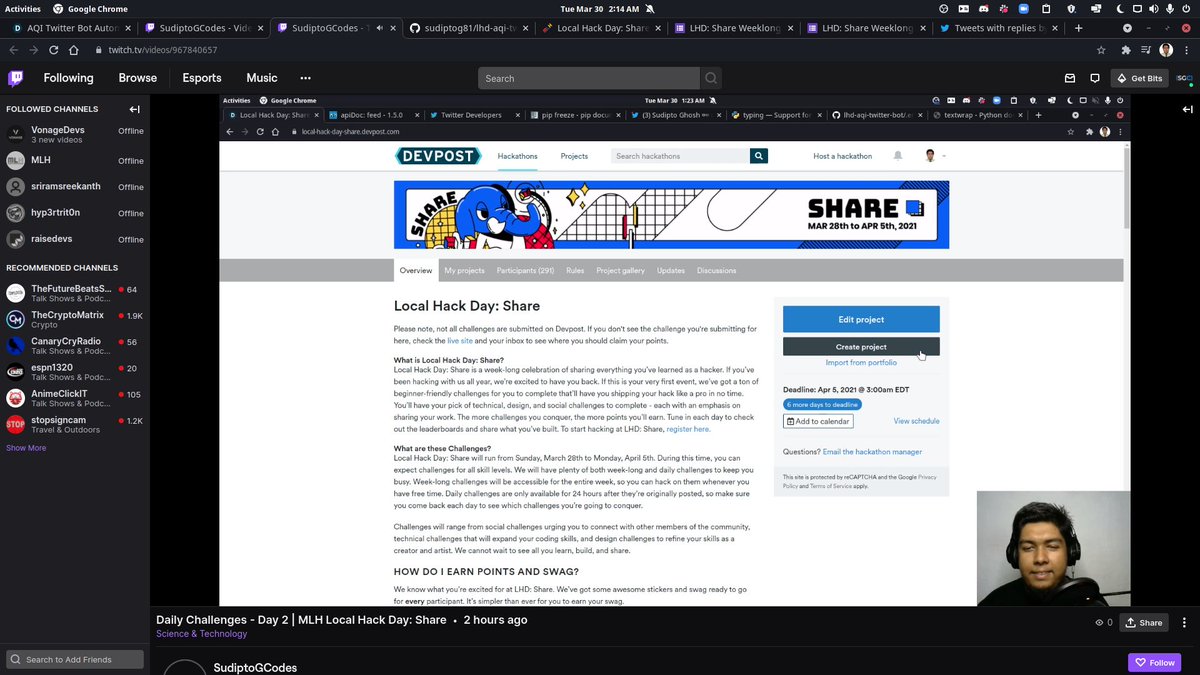Open TheCryptoMatrix channel avatar
This screenshot has height=675, width=1200.
[15, 320]
